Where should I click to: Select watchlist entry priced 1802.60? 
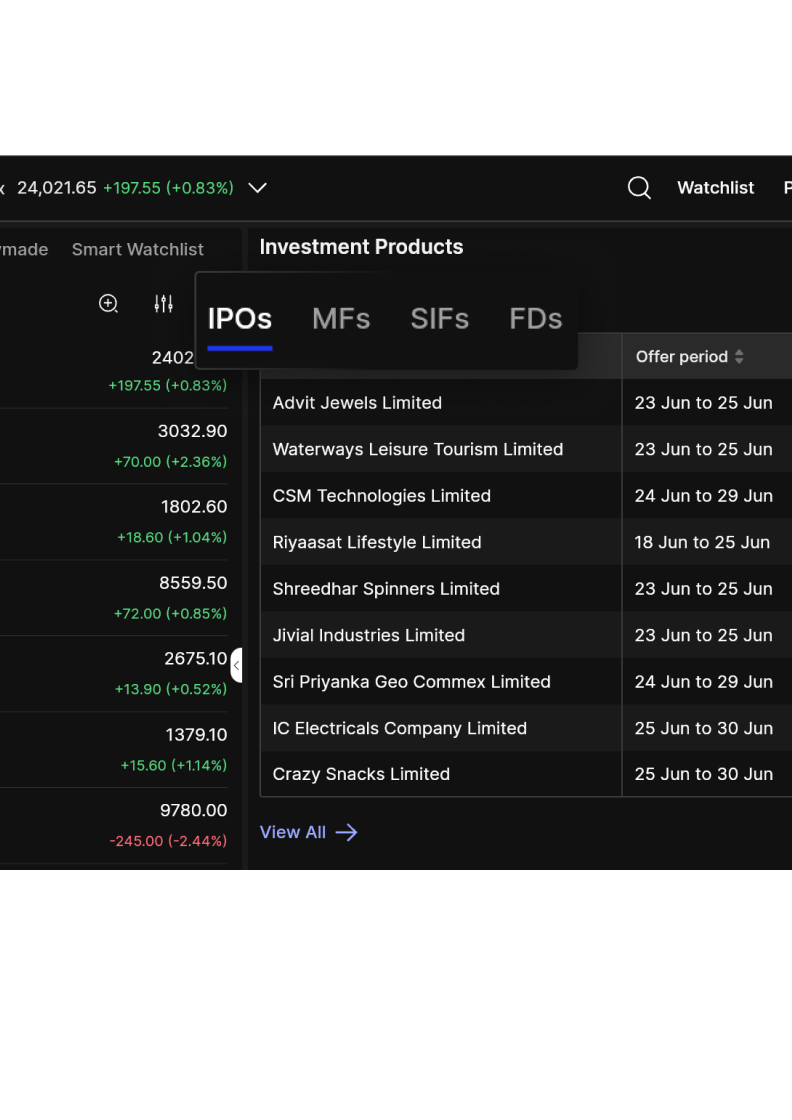tap(114, 521)
